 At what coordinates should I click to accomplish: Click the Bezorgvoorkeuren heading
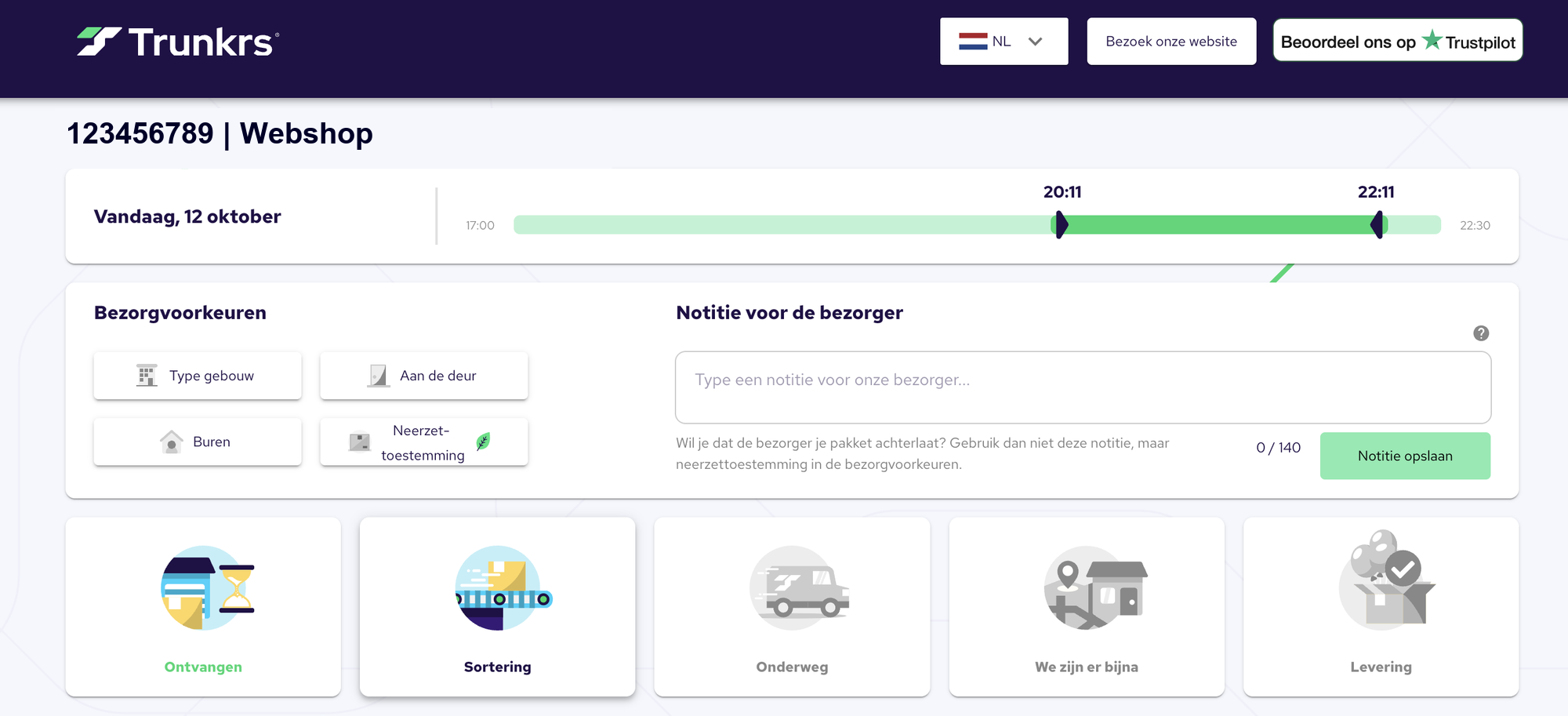180,313
